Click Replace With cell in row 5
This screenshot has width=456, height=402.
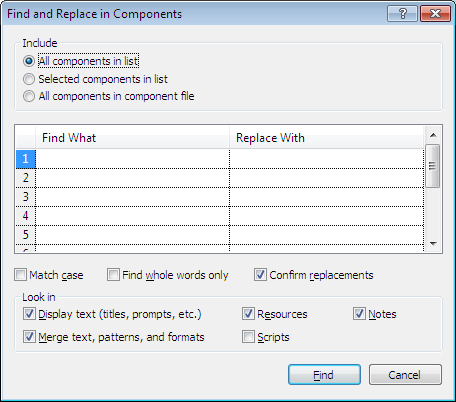[327, 235]
